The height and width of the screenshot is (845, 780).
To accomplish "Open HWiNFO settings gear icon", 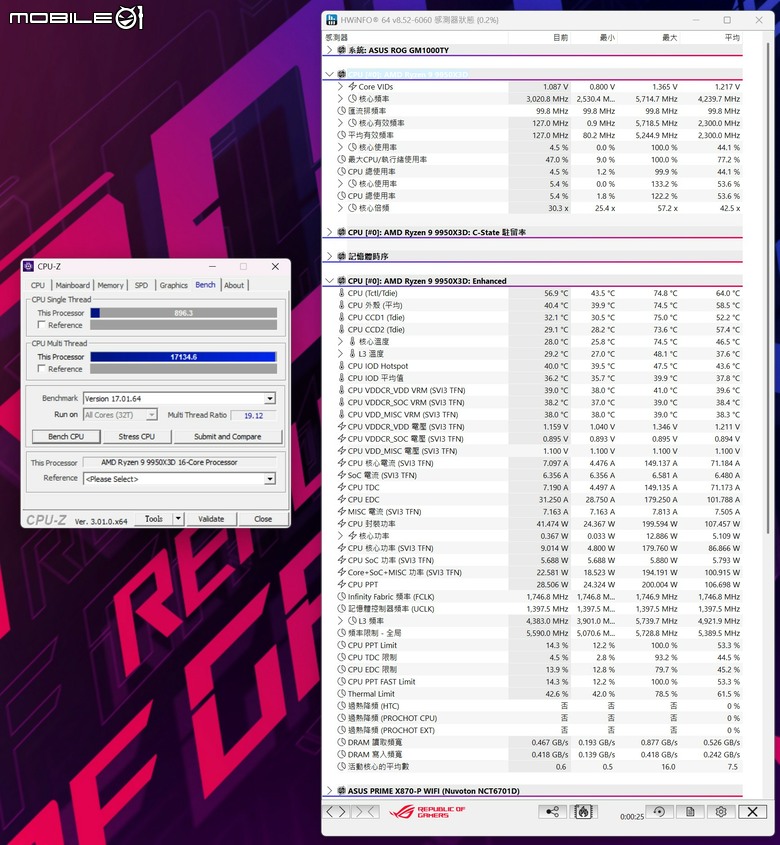I will pyautogui.click(x=721, y=812).
